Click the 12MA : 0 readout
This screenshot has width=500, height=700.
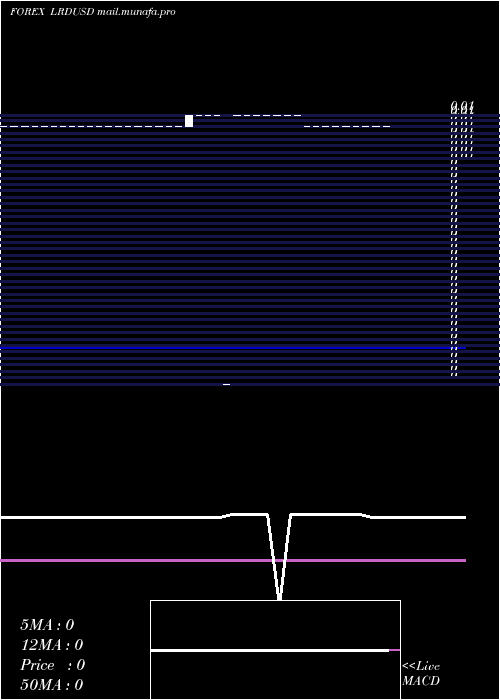pos(52,645)
